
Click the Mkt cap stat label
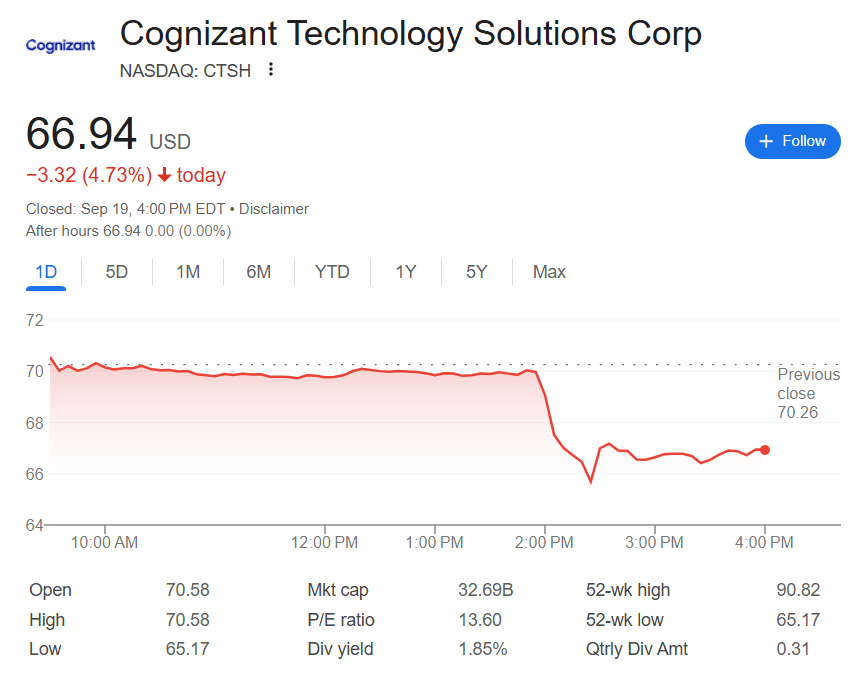(x=339, y=590)
